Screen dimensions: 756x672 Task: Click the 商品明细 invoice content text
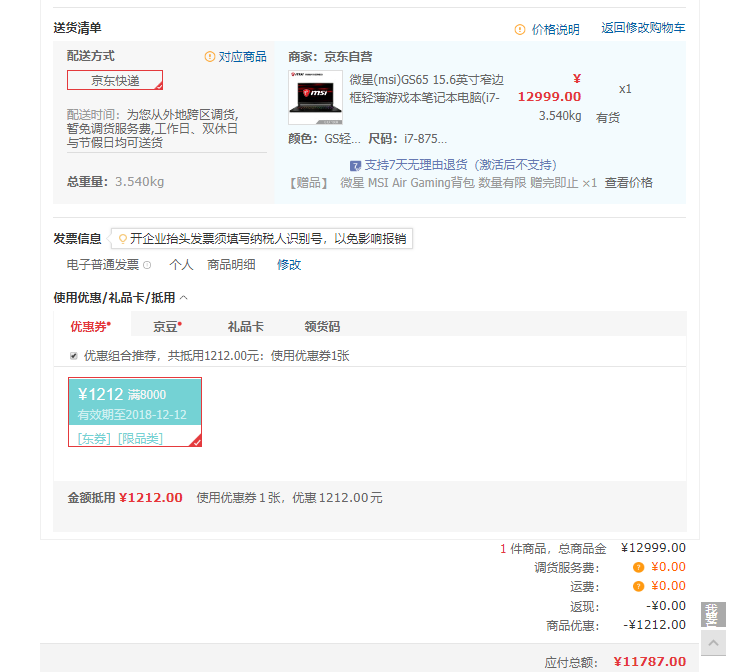(x=231, y=265)
